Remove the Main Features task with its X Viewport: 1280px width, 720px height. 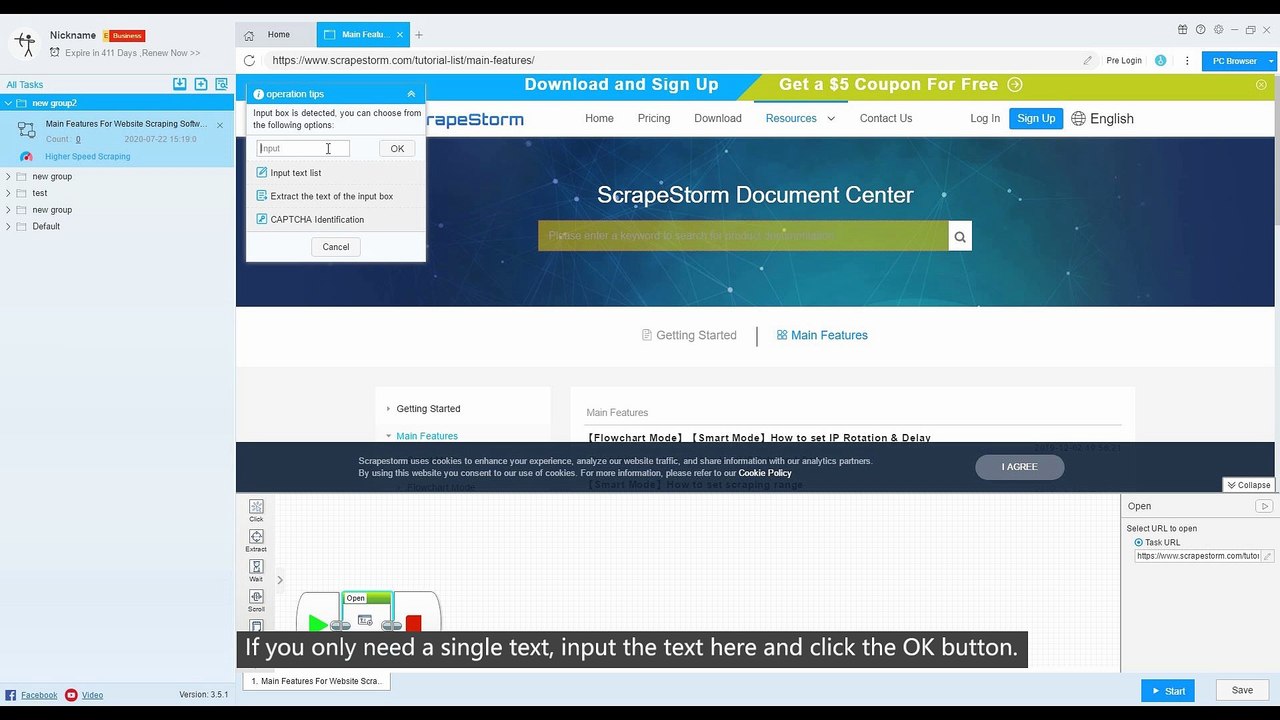[x=220, y=125]
